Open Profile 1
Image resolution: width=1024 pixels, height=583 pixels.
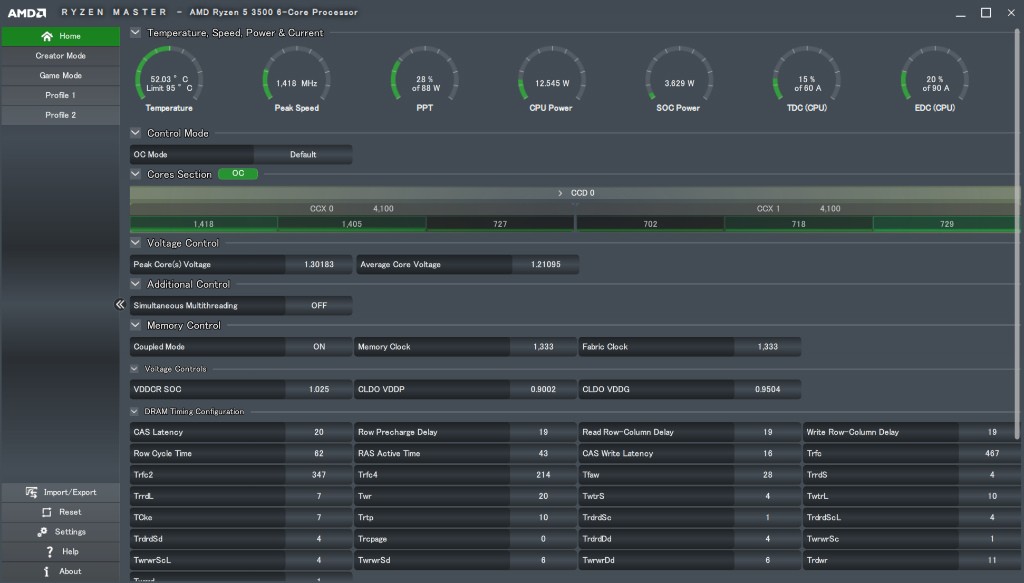pos(60,96)
